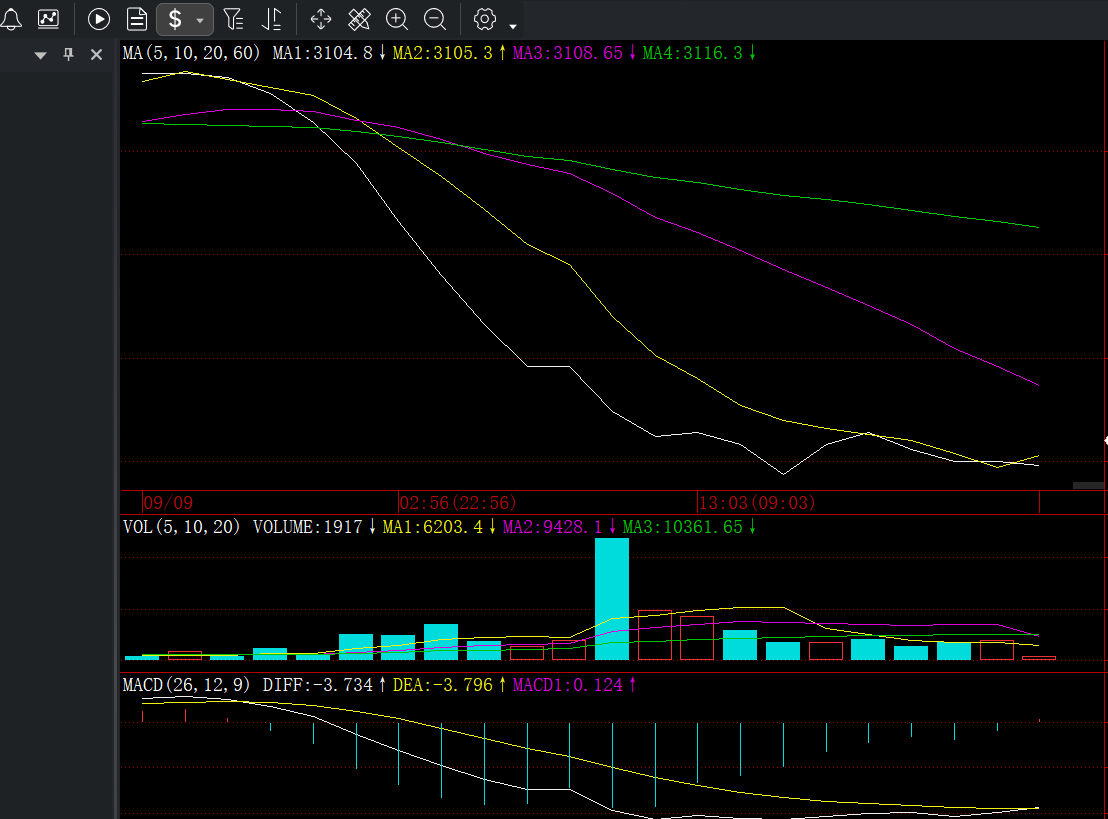
Task: Click the MA(5,10,20,60) indicator label
Action: pyautogui.click(x=191, y=53)
